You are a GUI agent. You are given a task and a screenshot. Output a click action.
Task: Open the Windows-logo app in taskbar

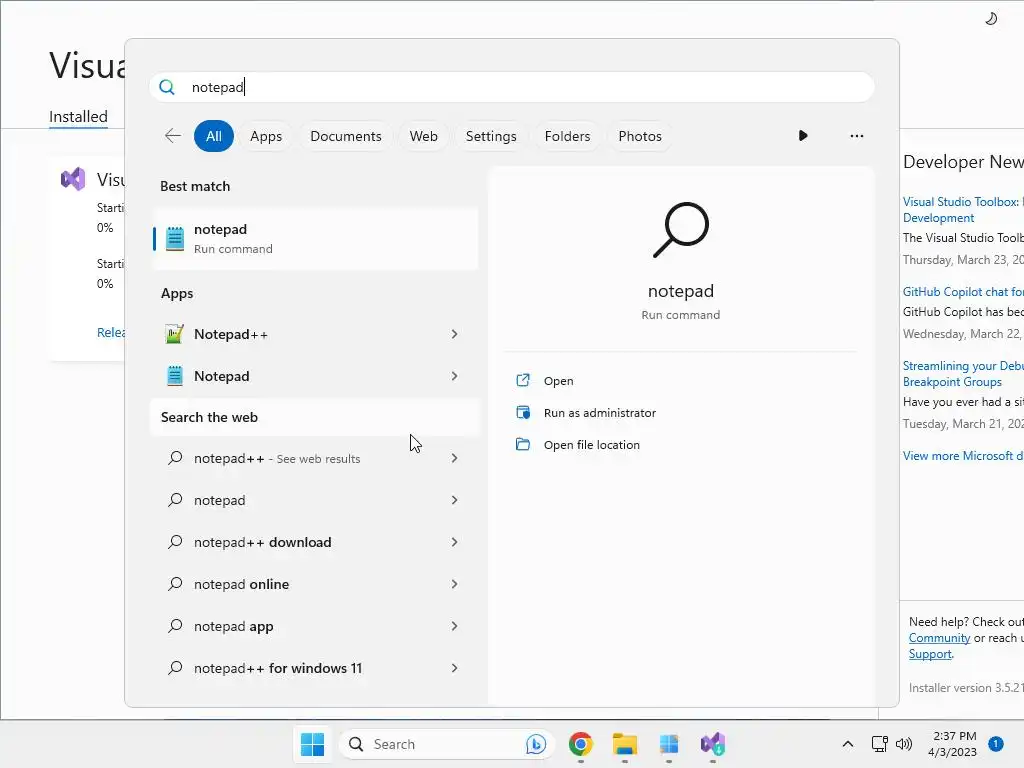point(669,744)
